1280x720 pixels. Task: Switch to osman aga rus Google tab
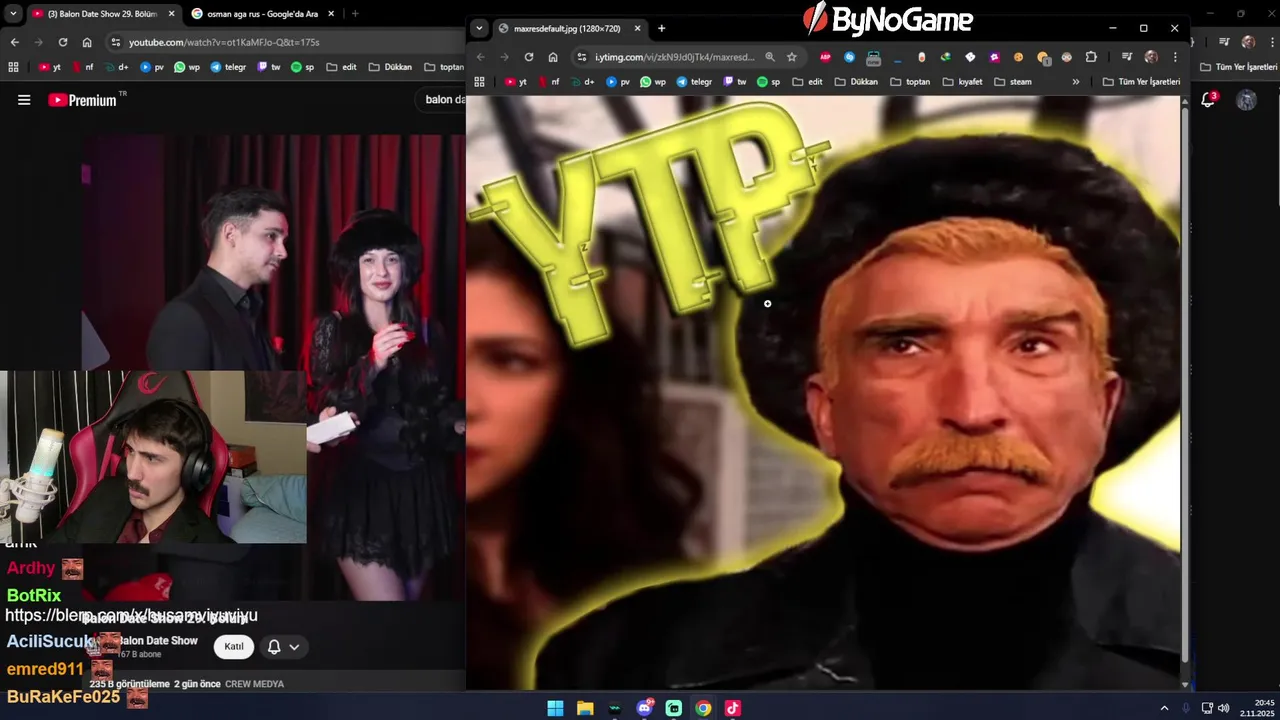(262, 14)
